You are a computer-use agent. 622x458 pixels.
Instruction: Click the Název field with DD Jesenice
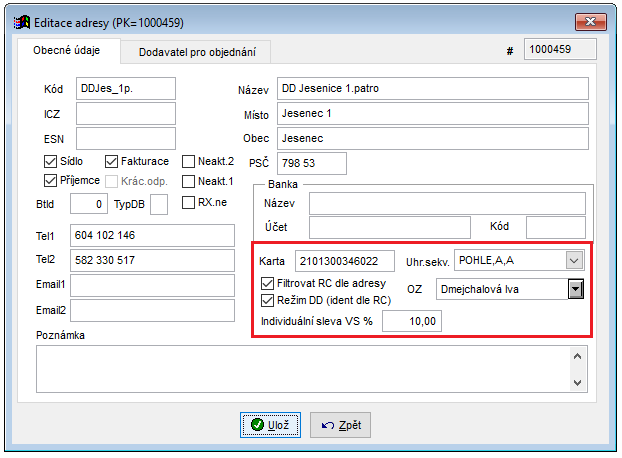pyautogui.click(x=432, y=88)
